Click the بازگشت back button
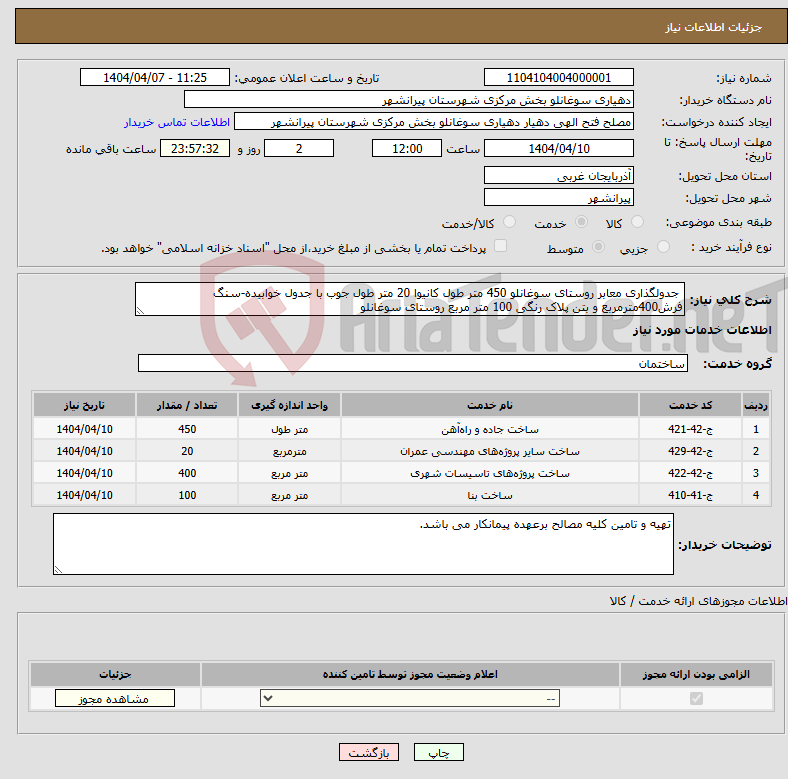 [369, 752]
